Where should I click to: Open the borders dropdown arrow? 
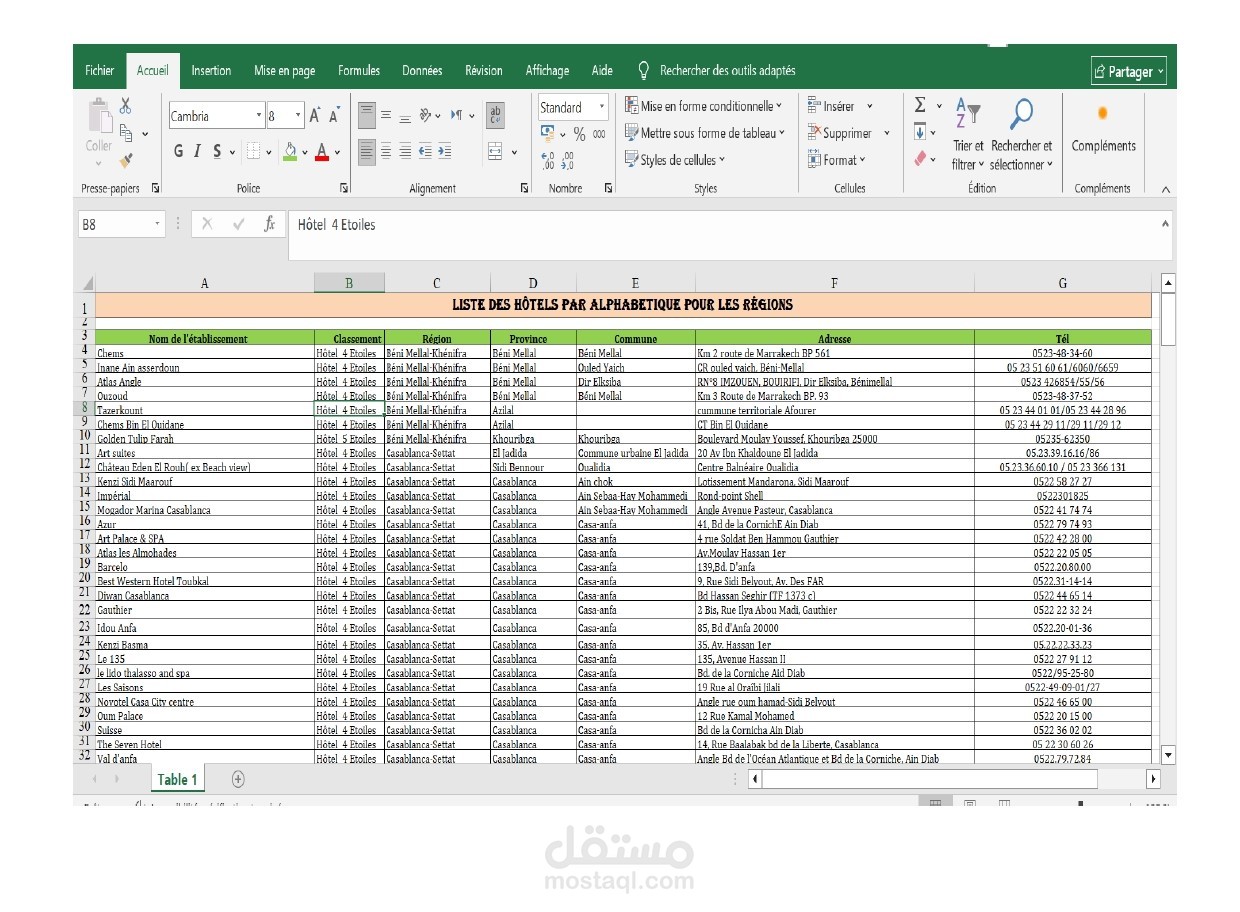(270, 152)
